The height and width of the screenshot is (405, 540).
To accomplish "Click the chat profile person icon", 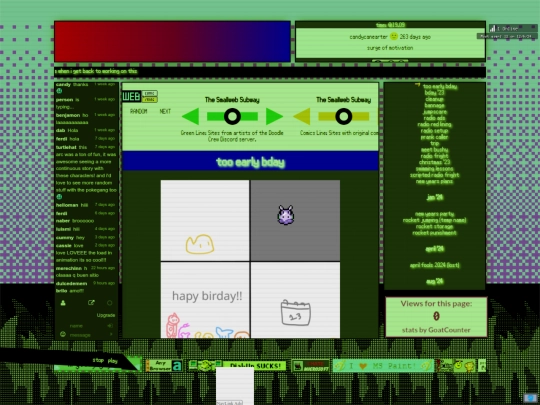I will pyautogui.click(x=63, y=303).
